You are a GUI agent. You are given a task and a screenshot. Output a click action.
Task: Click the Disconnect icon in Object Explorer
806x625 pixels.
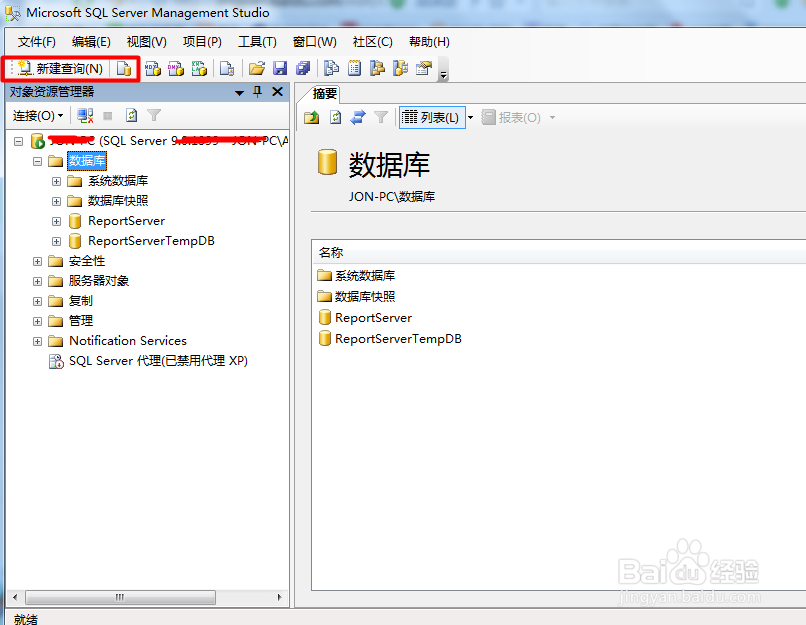point(85,116)
